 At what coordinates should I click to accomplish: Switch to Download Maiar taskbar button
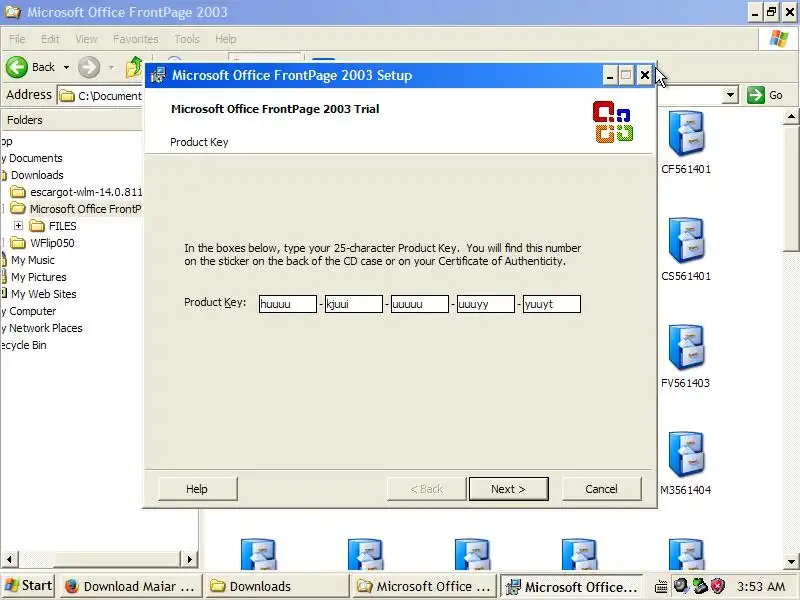(132, 586)
